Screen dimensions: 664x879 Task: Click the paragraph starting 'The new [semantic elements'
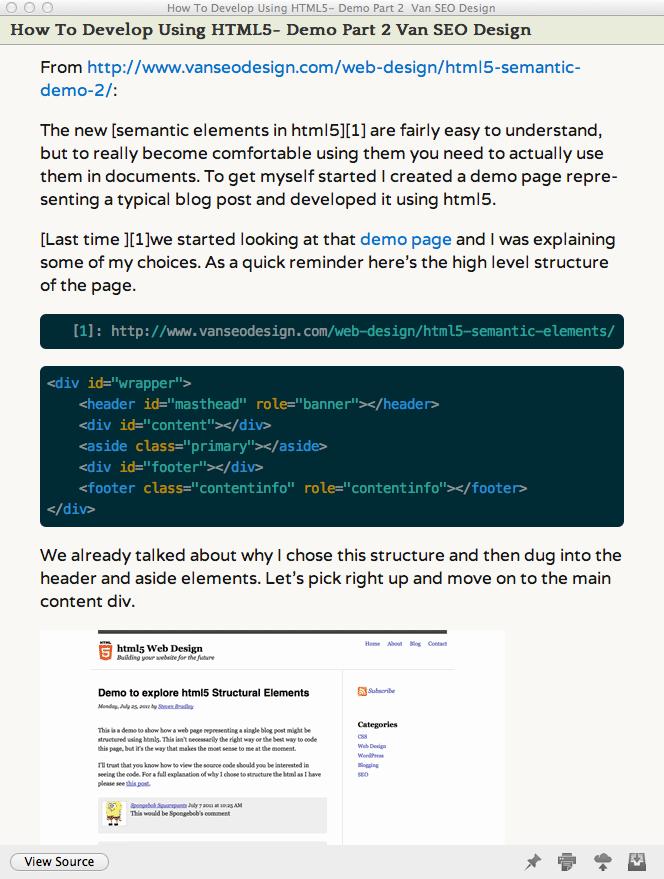point(329,164)
